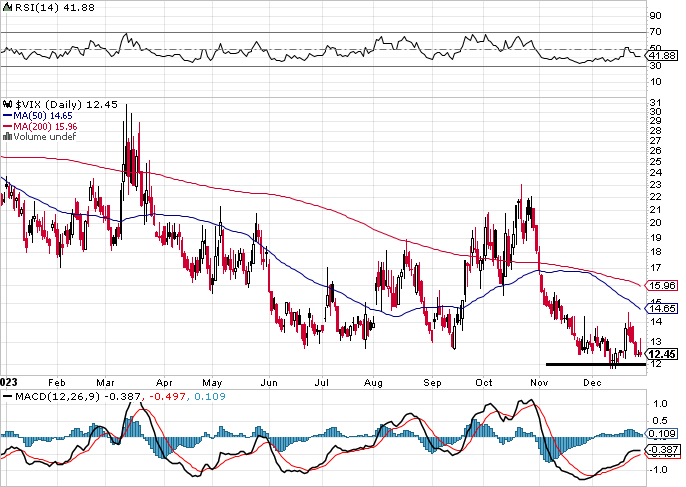Click the MACD(12,26,9) legend line marker

click(x=8, y=396)
